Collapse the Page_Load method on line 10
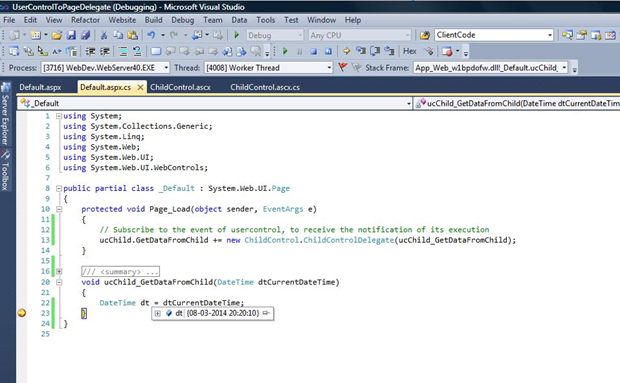The image size is (620, 383). [59, 209]
